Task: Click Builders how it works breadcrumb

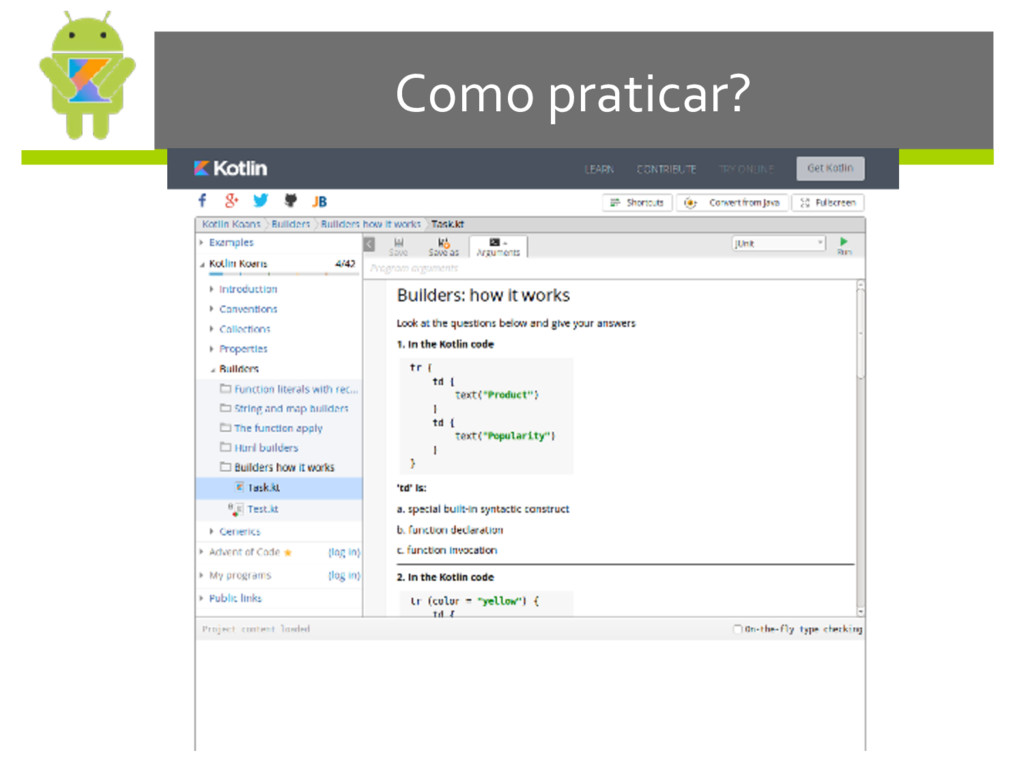Action: click(x=371, y=224)
